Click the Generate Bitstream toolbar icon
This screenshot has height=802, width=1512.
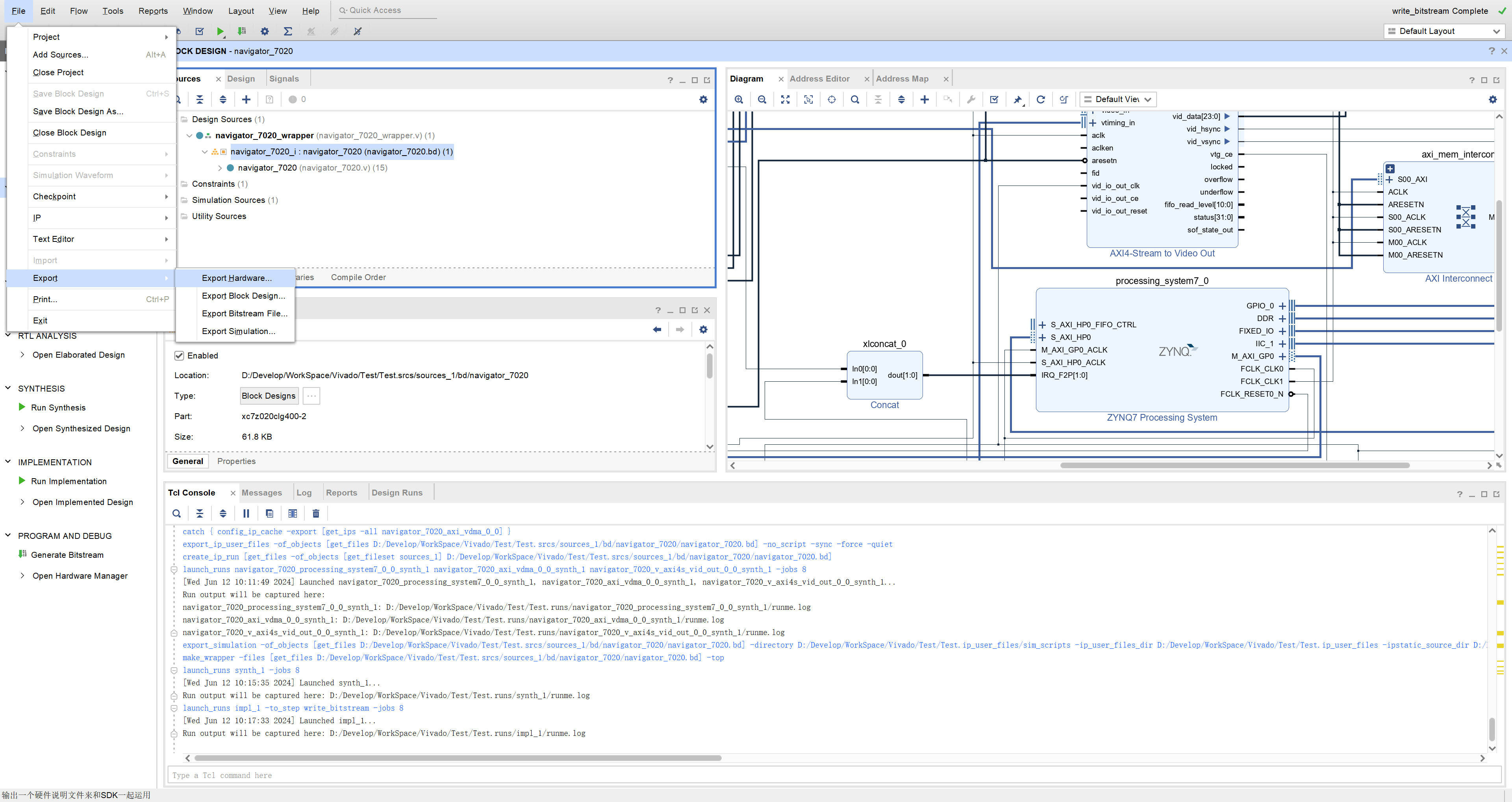(x=242, y=31)
